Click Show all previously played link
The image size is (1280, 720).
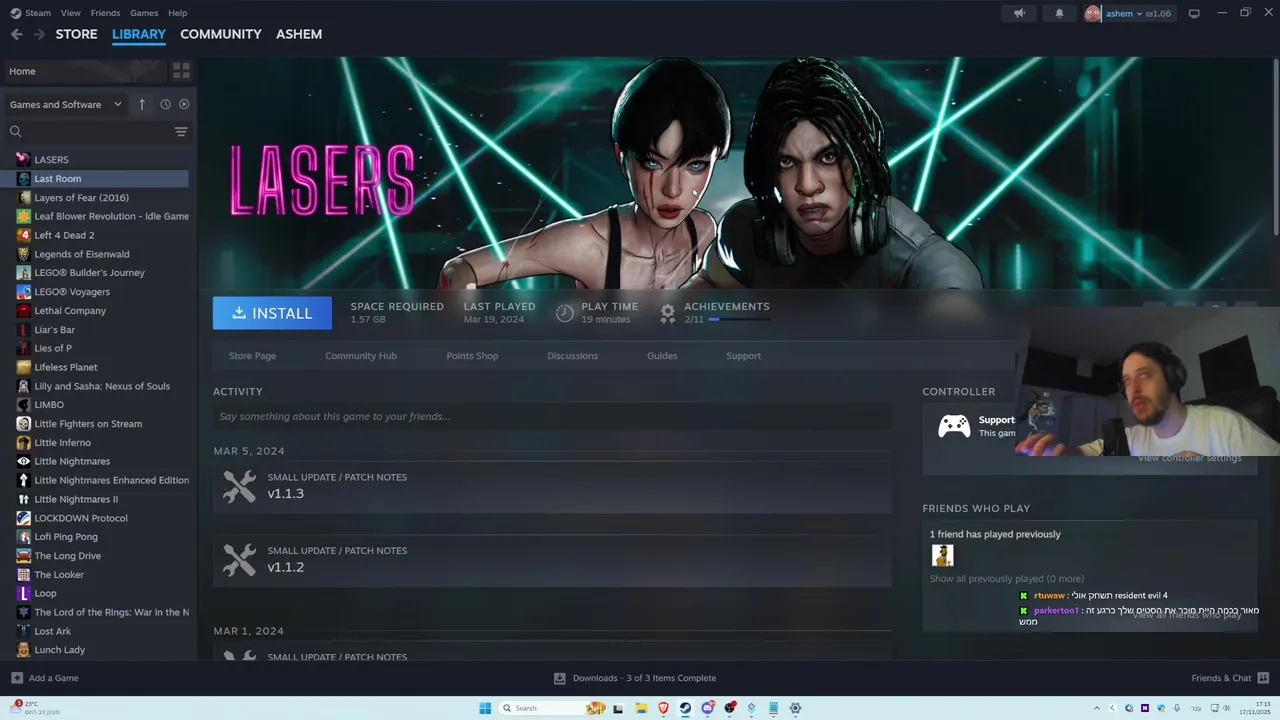coord(1006,579)
